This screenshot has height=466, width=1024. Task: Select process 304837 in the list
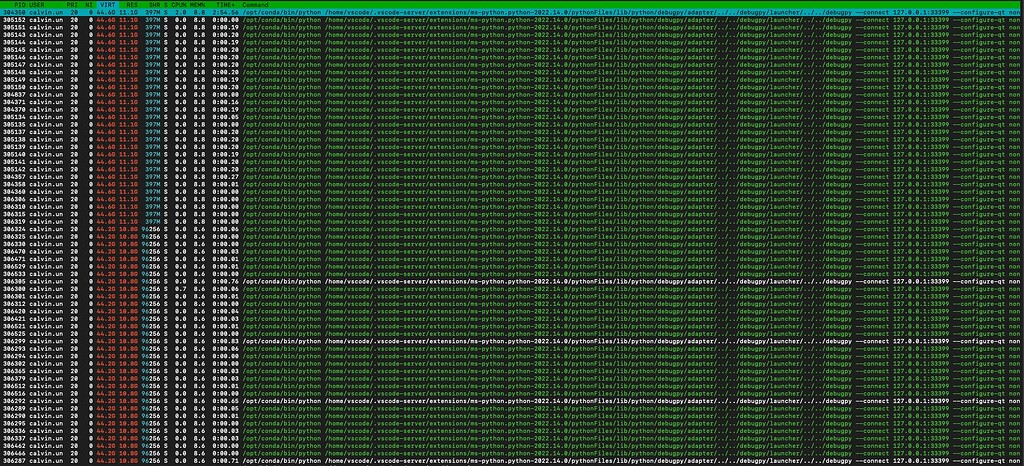click(x=16, y=93)
